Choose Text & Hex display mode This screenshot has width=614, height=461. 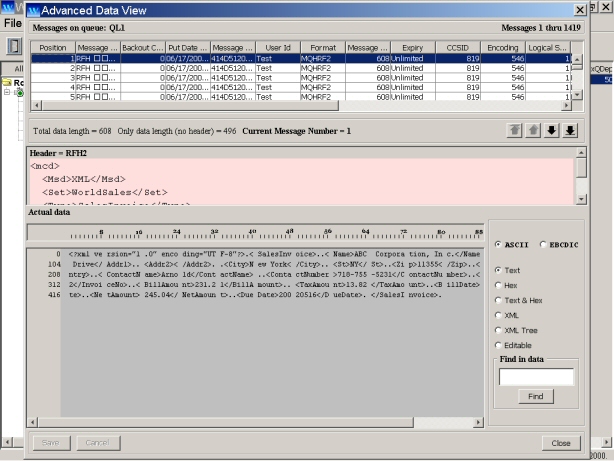[498, 300]
